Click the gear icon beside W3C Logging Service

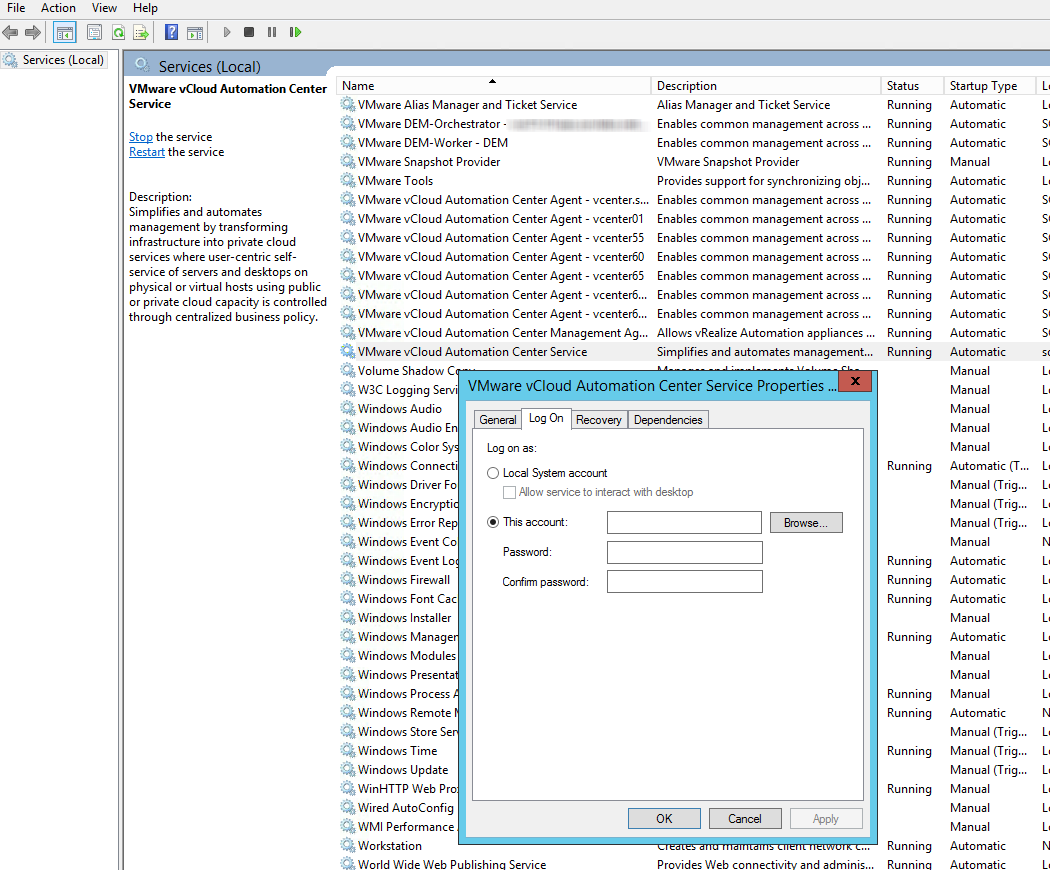coord(348,389)
